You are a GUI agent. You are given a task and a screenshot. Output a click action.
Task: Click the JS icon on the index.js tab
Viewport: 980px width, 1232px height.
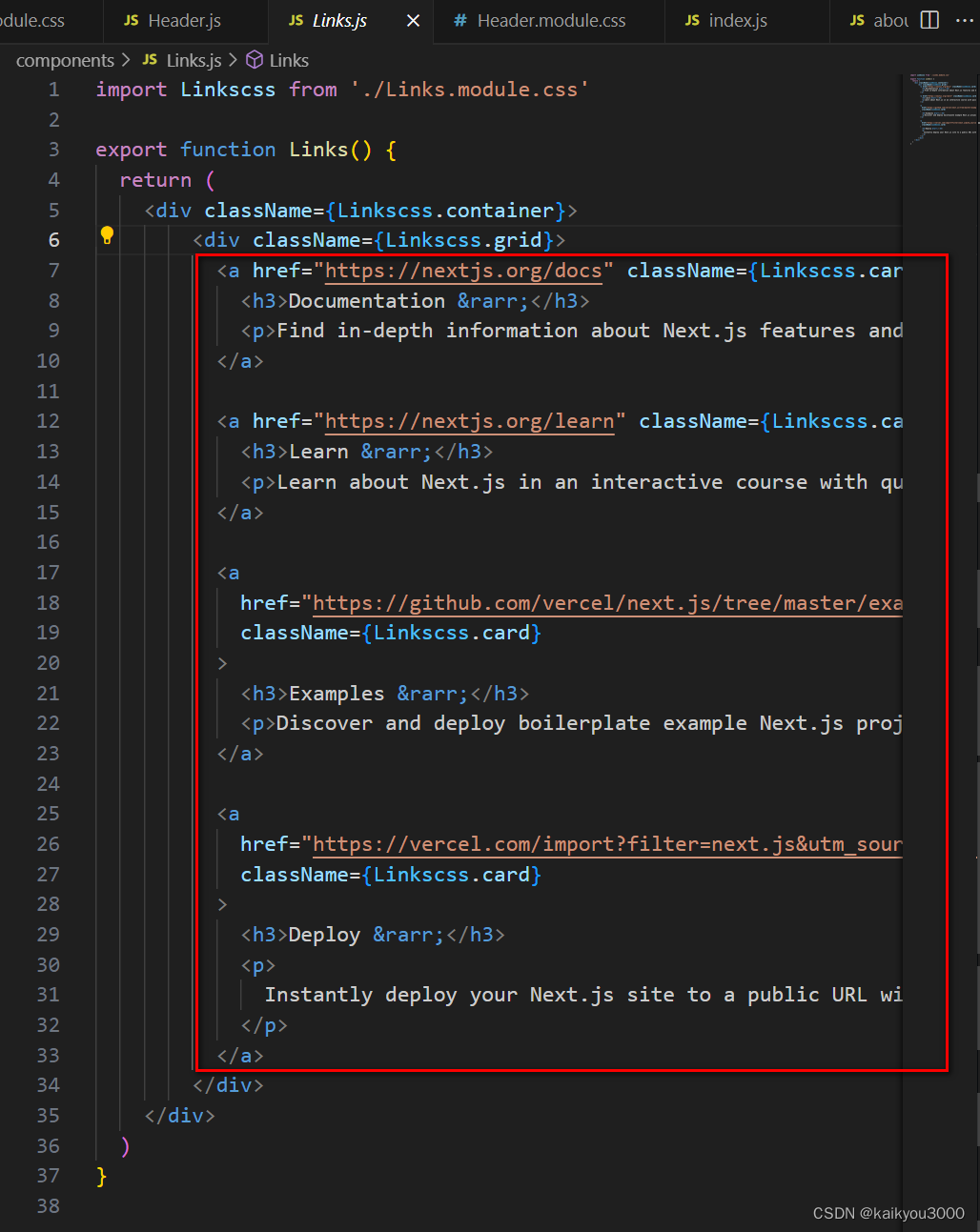pos(691,20)
